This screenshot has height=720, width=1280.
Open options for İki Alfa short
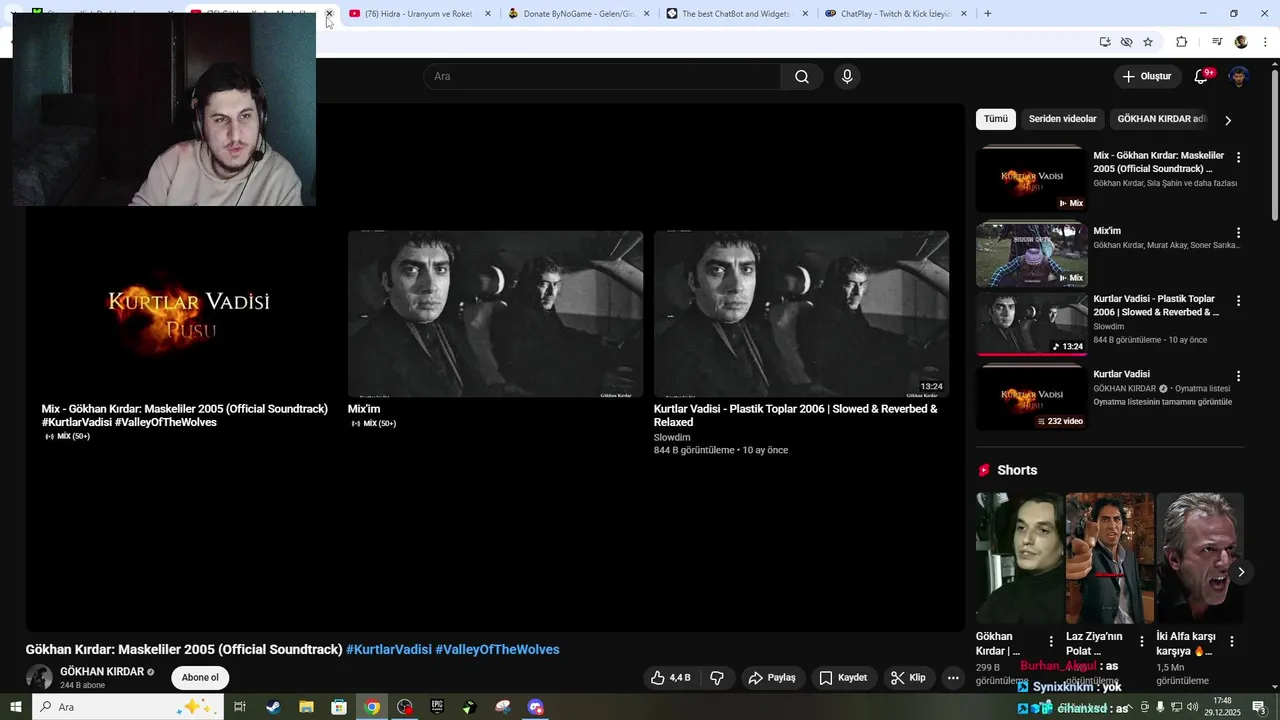tap(1232, 642)
